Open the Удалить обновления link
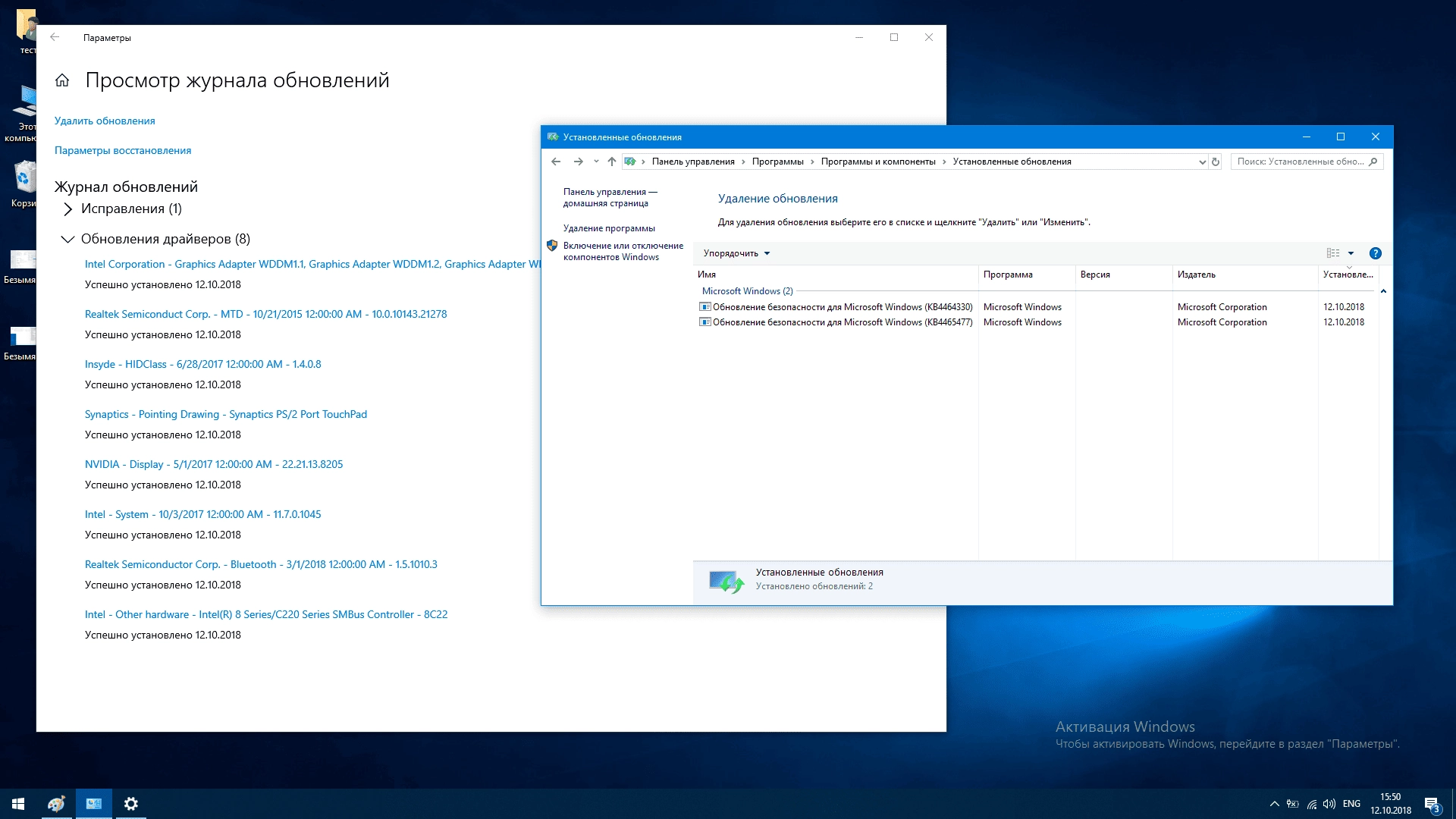 (x=105, y=121)
